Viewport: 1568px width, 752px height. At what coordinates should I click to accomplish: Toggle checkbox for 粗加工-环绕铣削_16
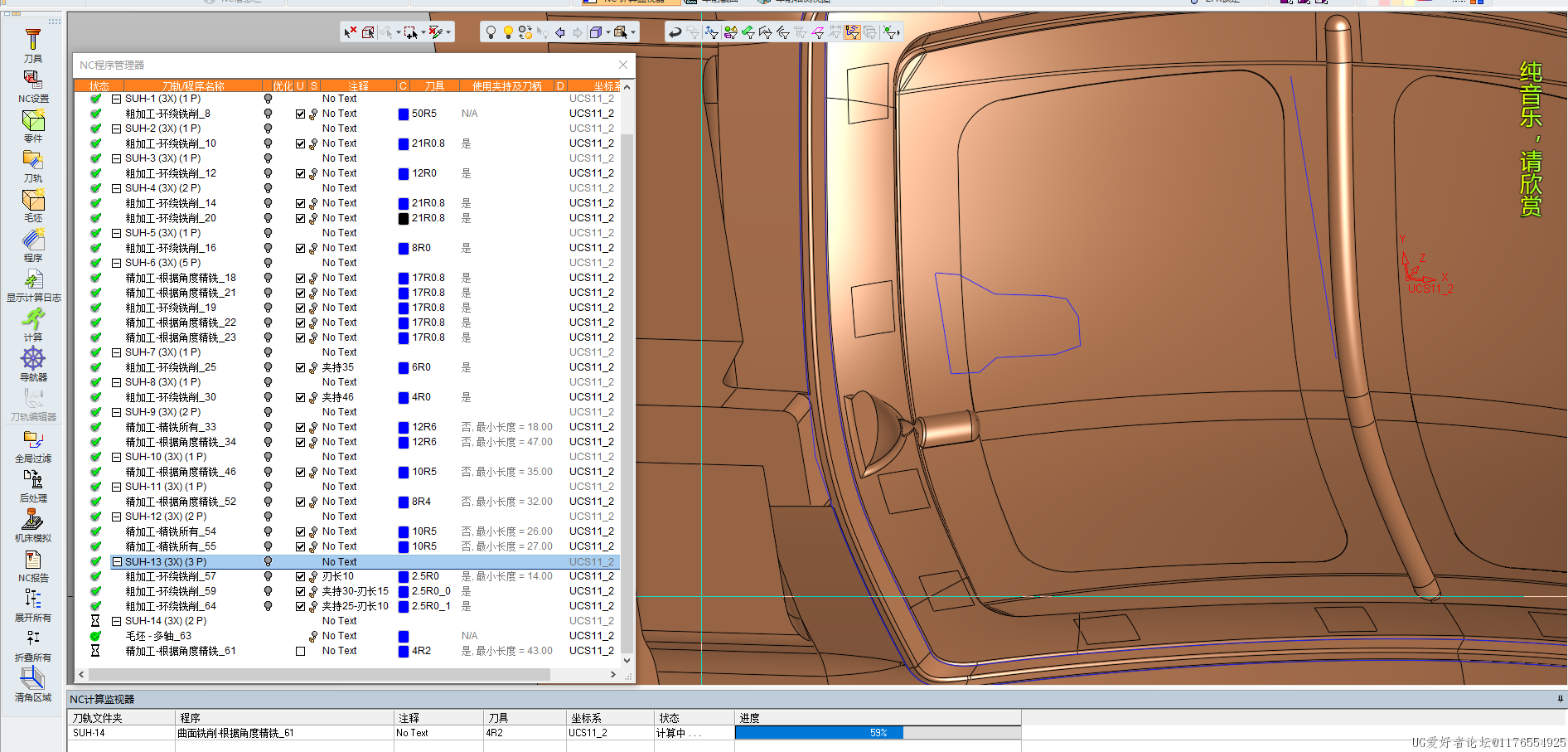tap(300, 248)
